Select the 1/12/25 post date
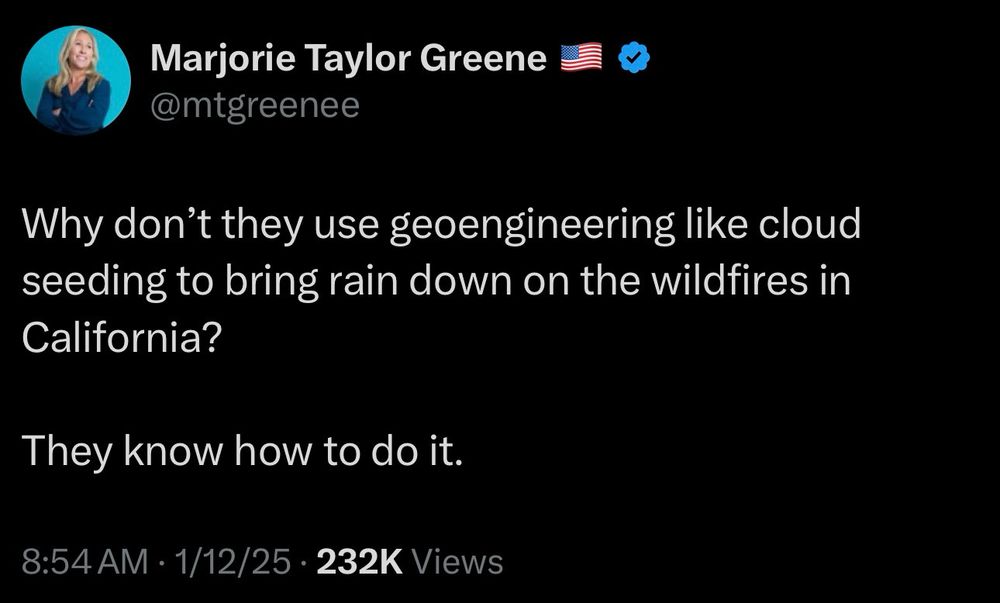 (x=228, y=562)
